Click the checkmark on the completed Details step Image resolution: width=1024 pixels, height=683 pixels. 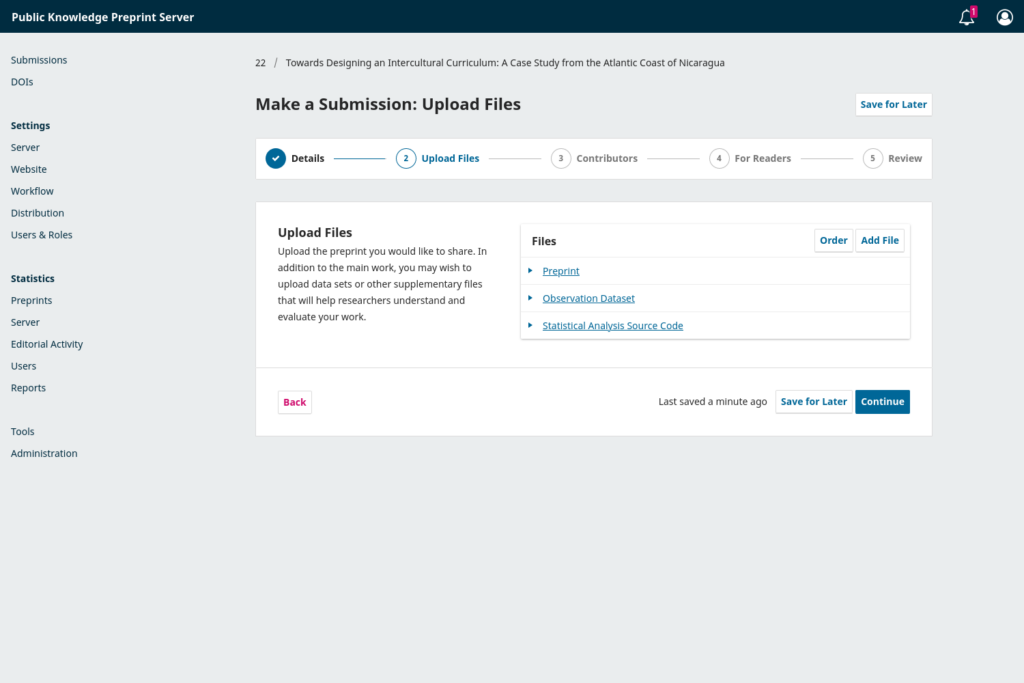pos(275,158)
